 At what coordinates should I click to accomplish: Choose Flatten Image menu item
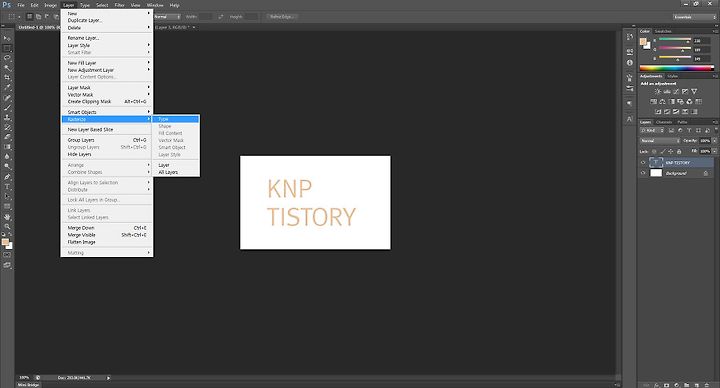coord(107,242)
